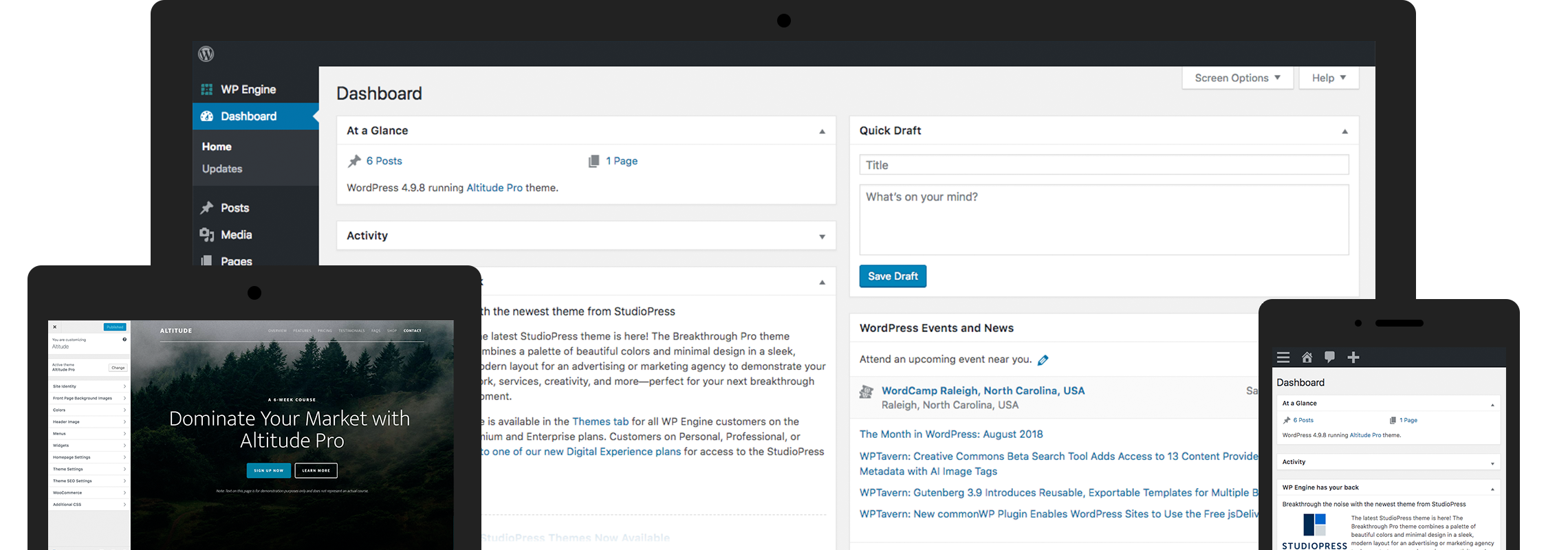This screenshot has width=1568, height=550.
Task: Select Dashboard in the laptop sidebar
Action: coord(255,116)
